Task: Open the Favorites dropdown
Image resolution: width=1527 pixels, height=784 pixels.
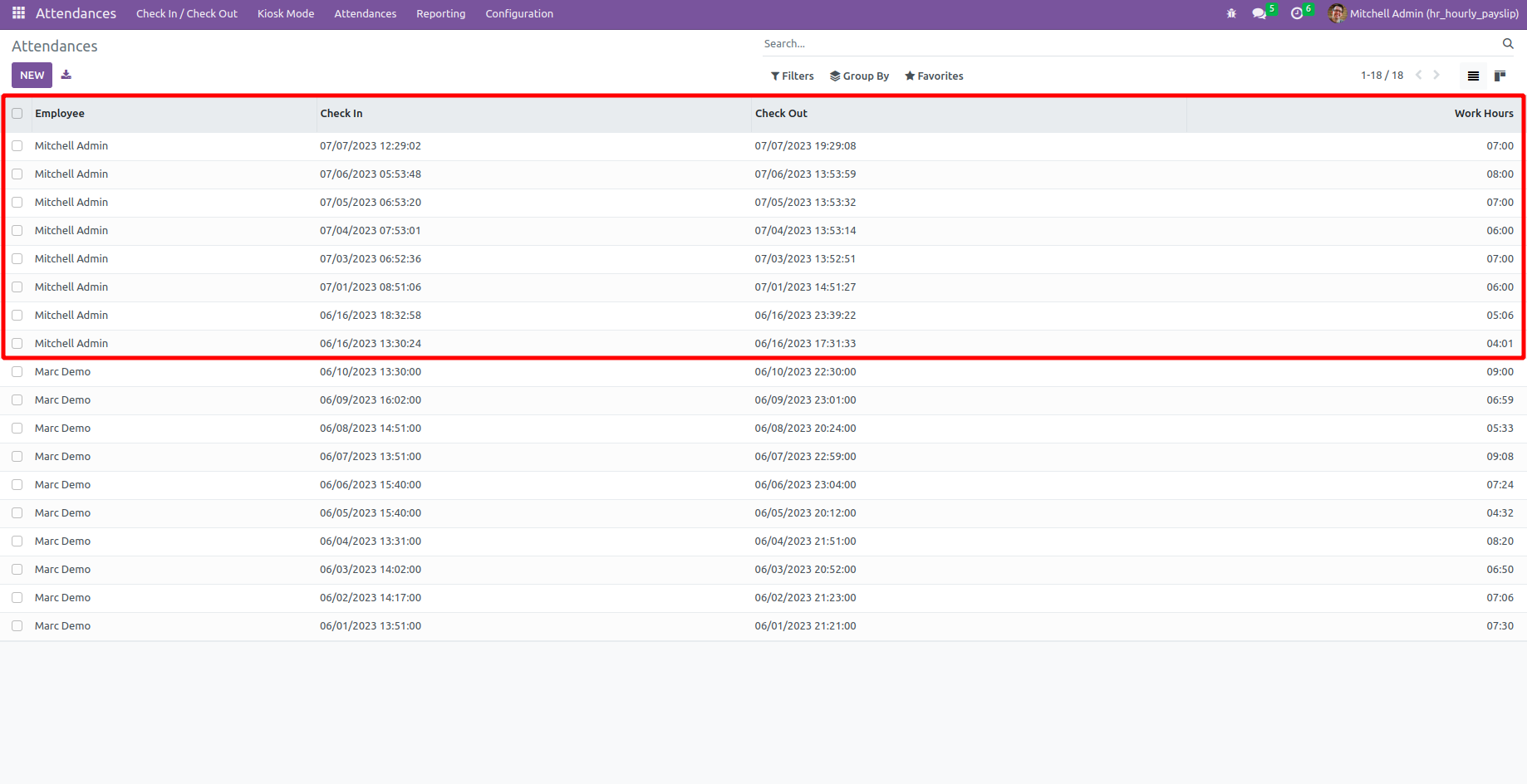Action: (934, 76)
